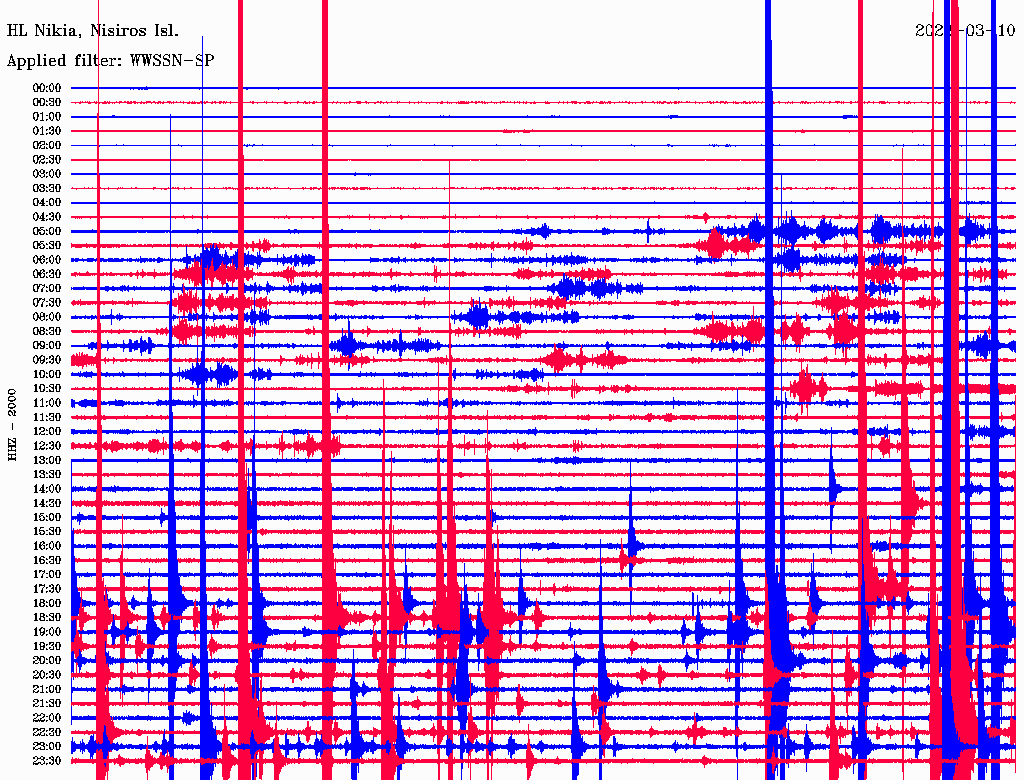Image resolution: width=1024 pixels, height=780 pixels.
Task: Click the 07:30 time label
Action: pos(46,302)
